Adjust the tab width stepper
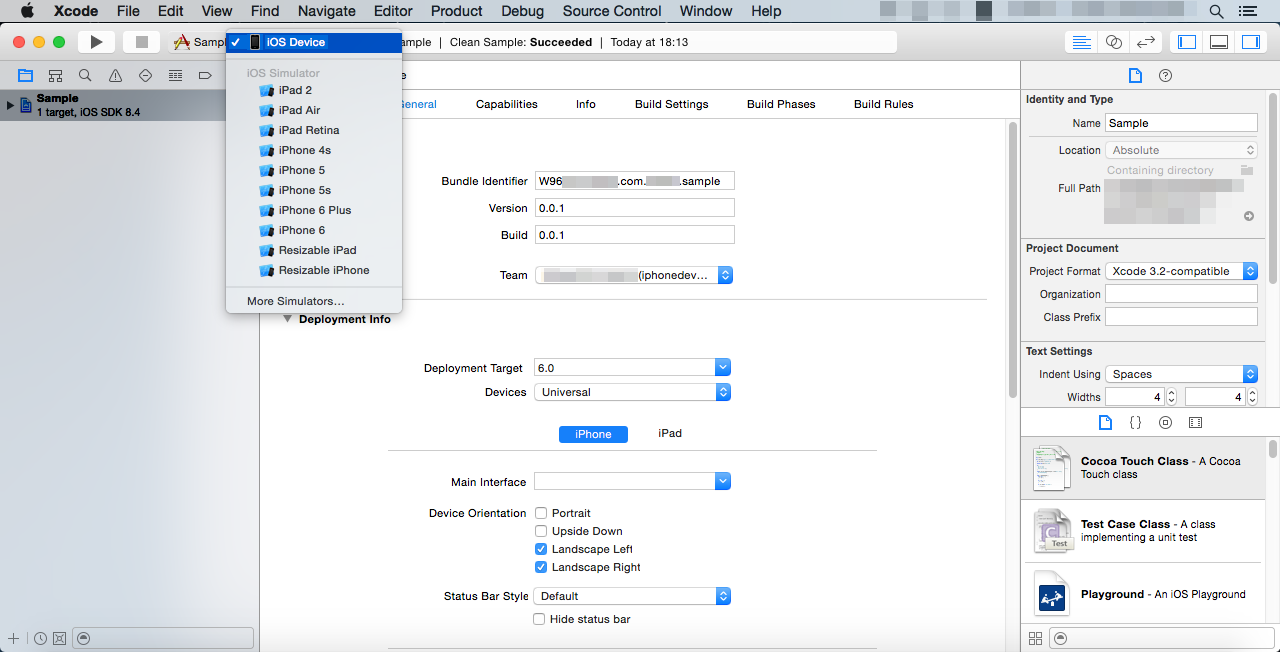Viewport: 1280px width, 652px height. [1172, 397]
